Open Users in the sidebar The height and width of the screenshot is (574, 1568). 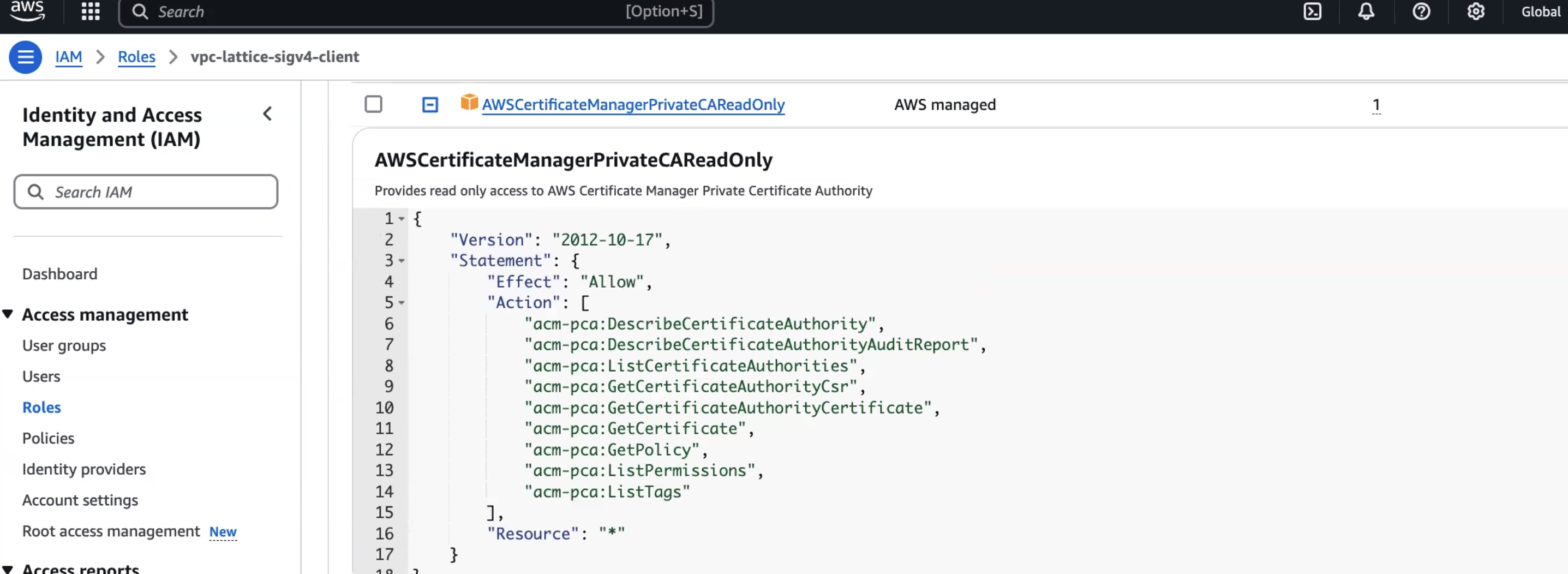tap(41, 376)
